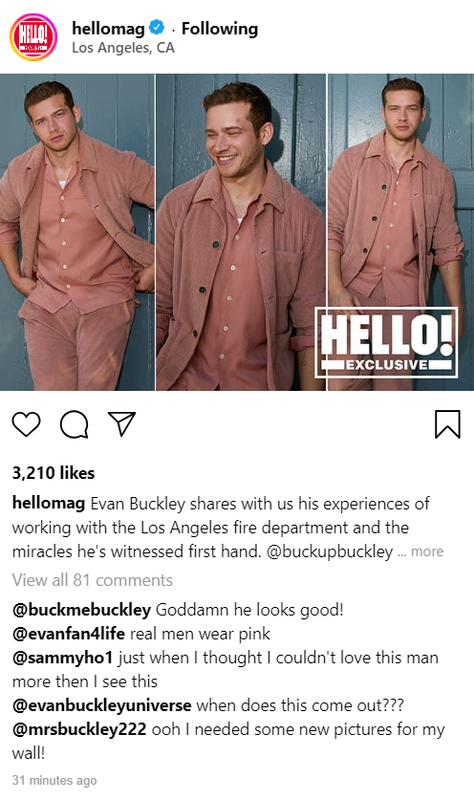Screen dimensions: 474x800
Task: Save the post with the bookmark icon
Action: (x=447, y=424)
